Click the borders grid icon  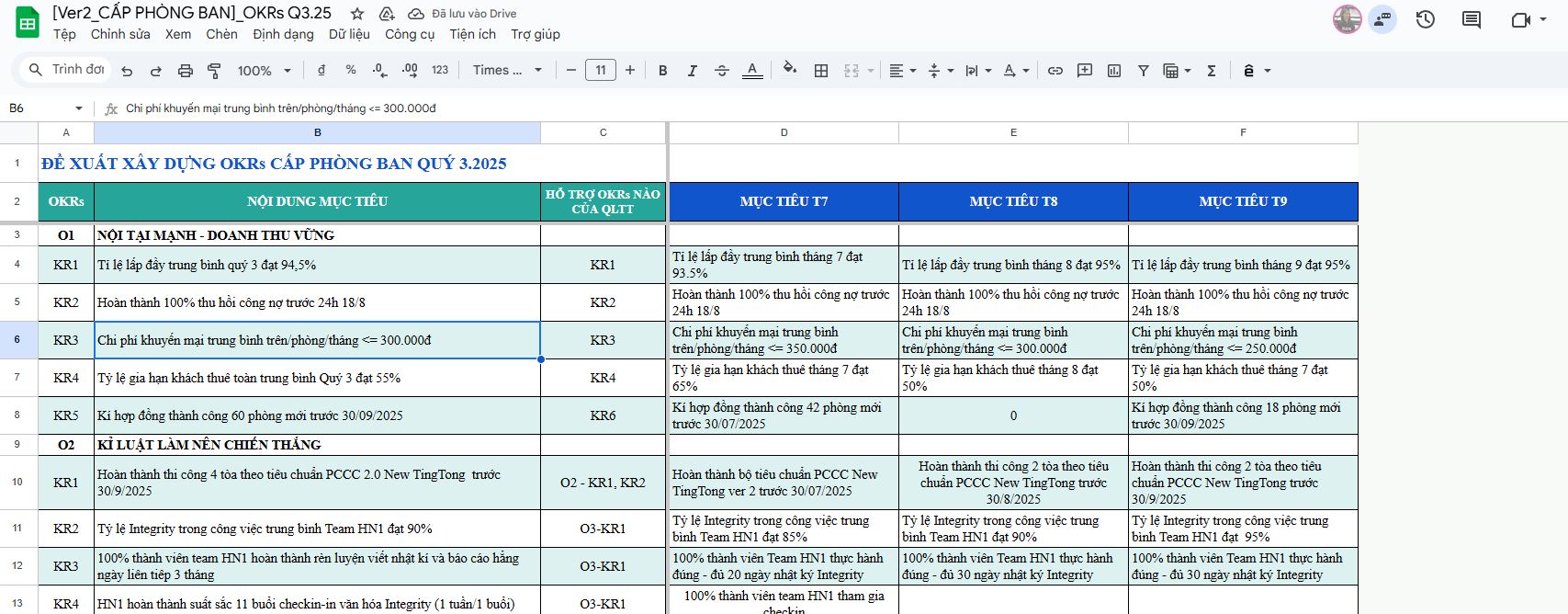821,71
